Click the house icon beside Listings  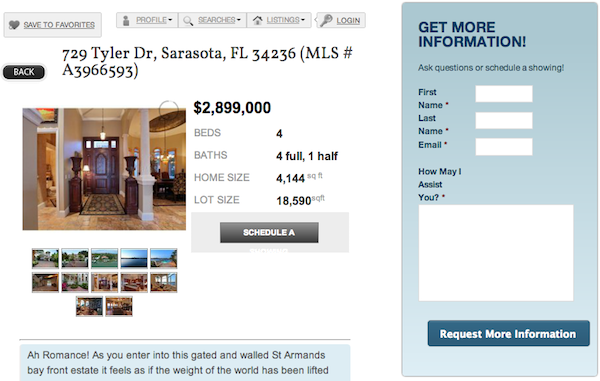point(258,20)
